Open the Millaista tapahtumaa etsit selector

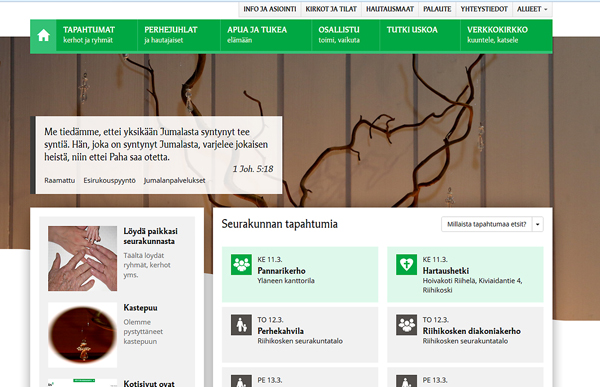[486, 224]
